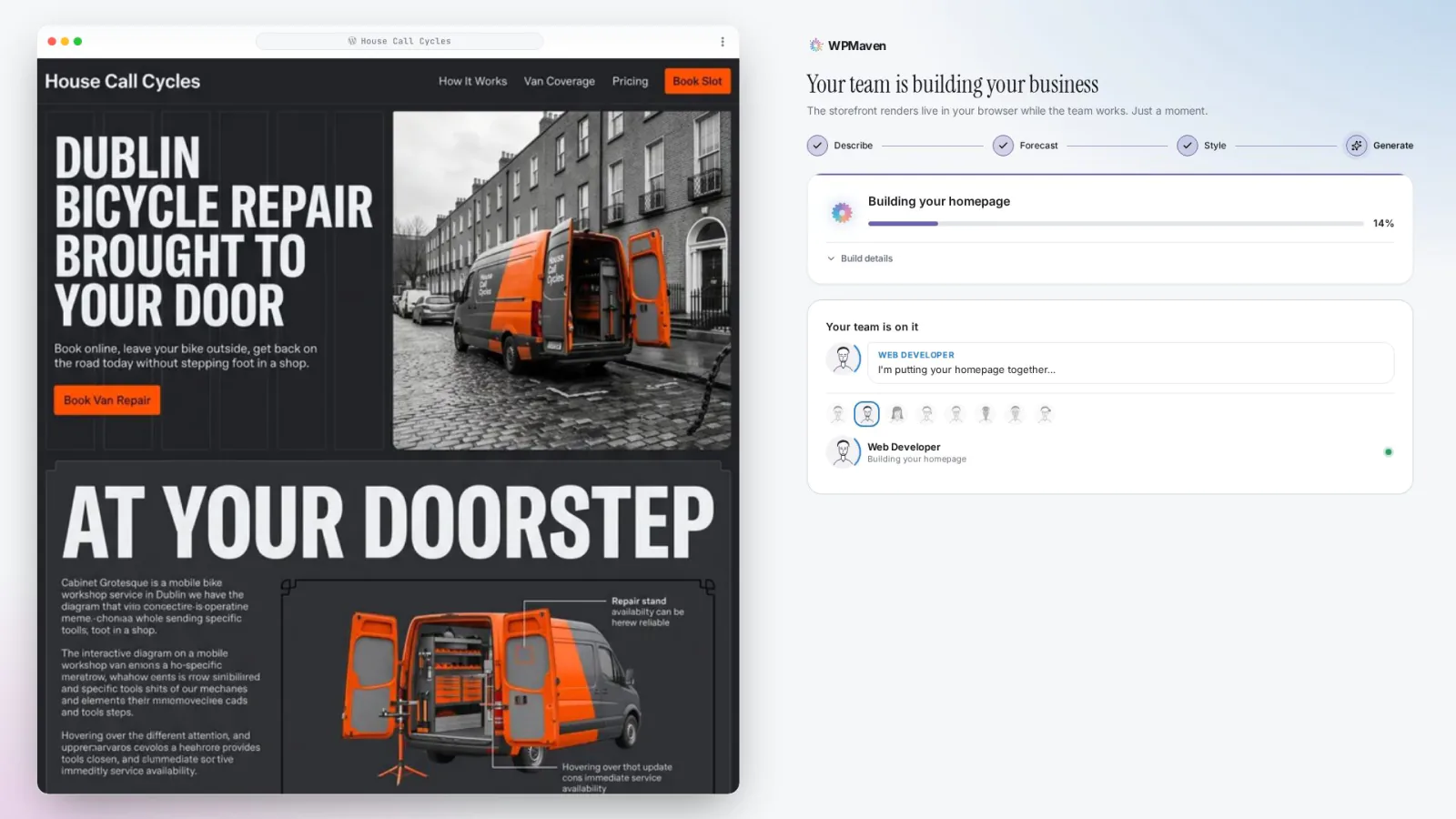Select the highlighted second team avatar
This screenshot has width=1456, height=819.
[x=867, y=414]
